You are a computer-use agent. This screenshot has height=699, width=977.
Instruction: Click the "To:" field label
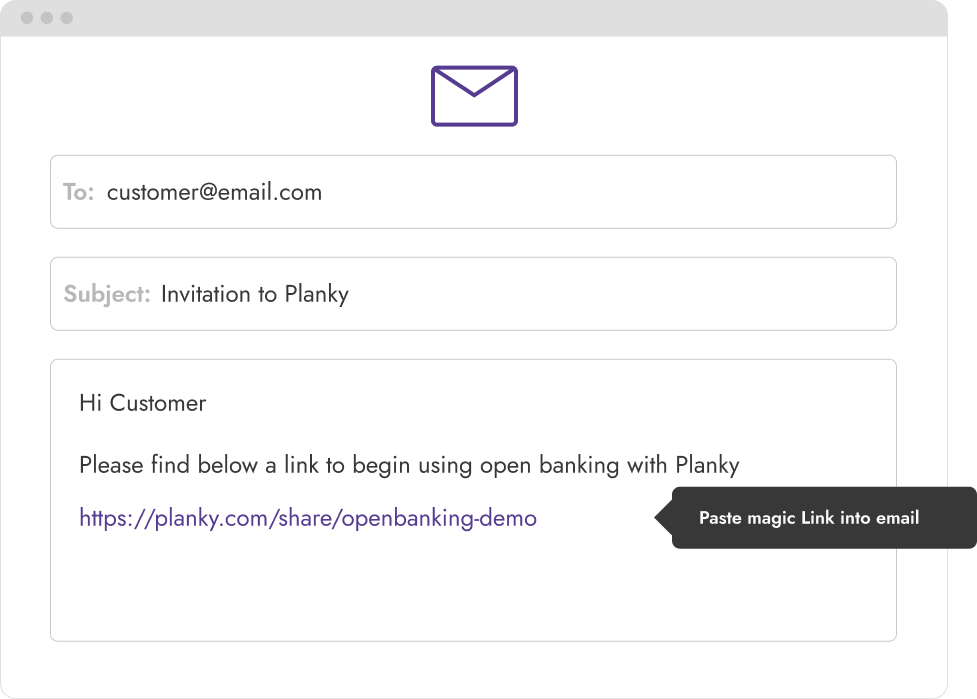[79, 192]
